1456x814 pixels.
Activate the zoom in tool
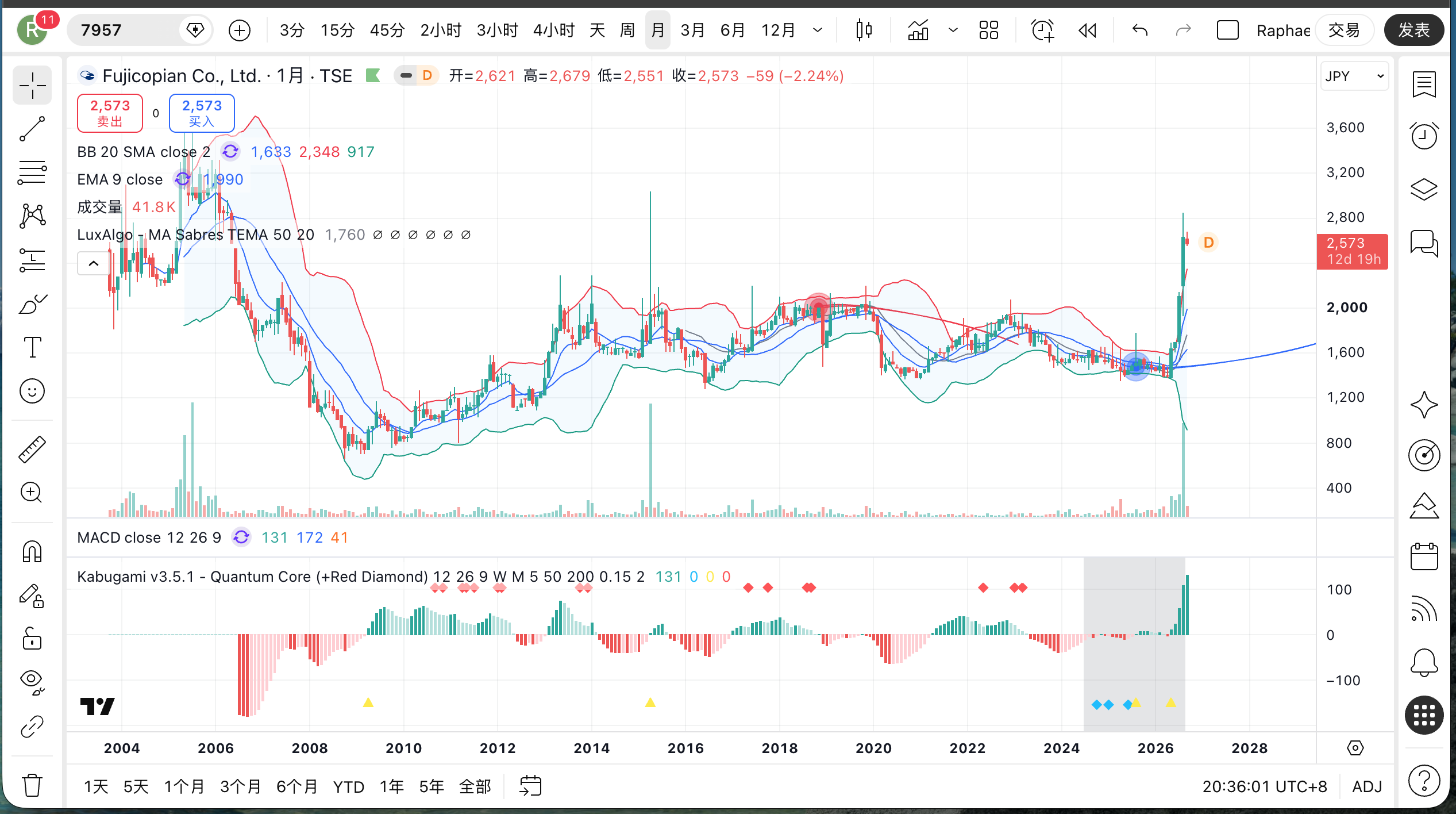tap(32, 493)
